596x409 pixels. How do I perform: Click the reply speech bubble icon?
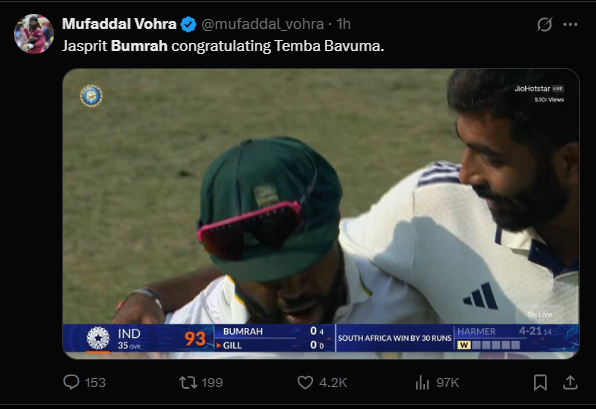click(71, 382)
